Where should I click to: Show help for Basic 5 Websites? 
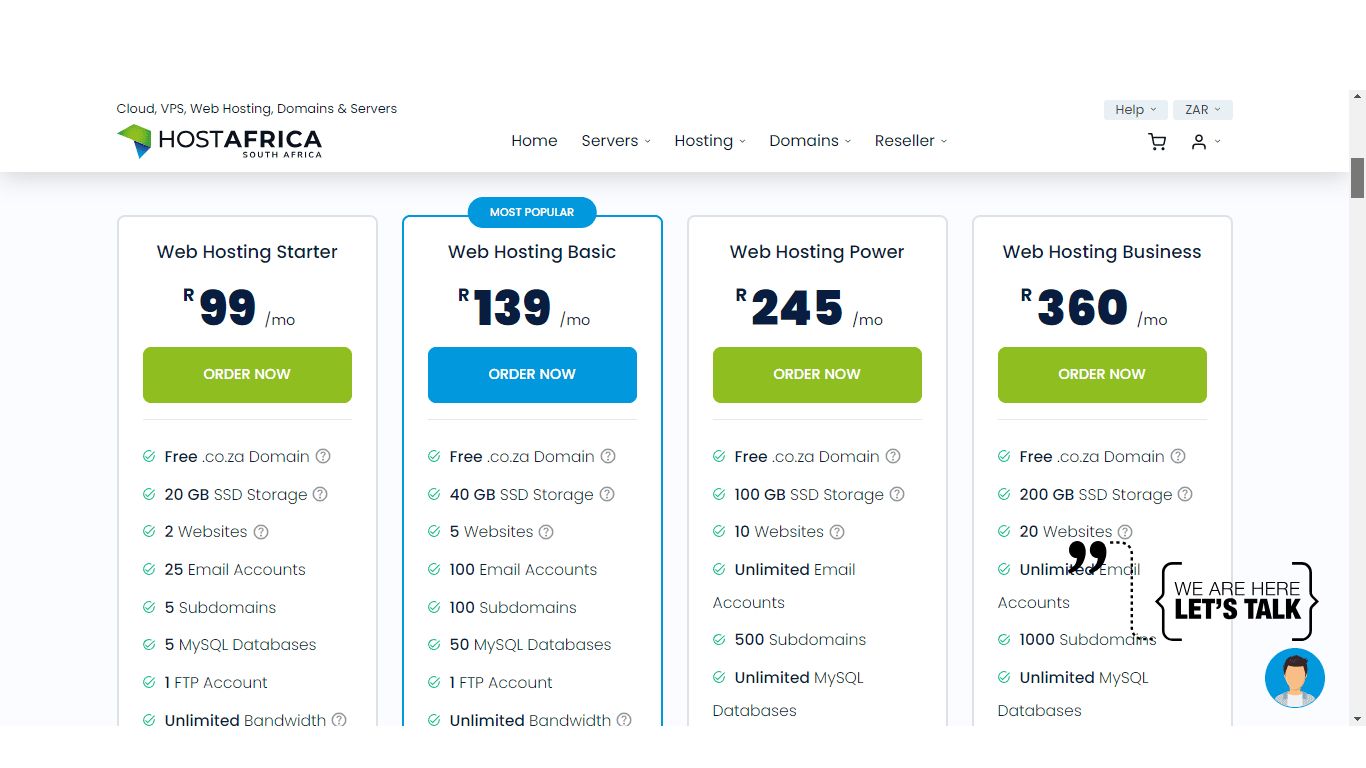click(x=546, y=532)
